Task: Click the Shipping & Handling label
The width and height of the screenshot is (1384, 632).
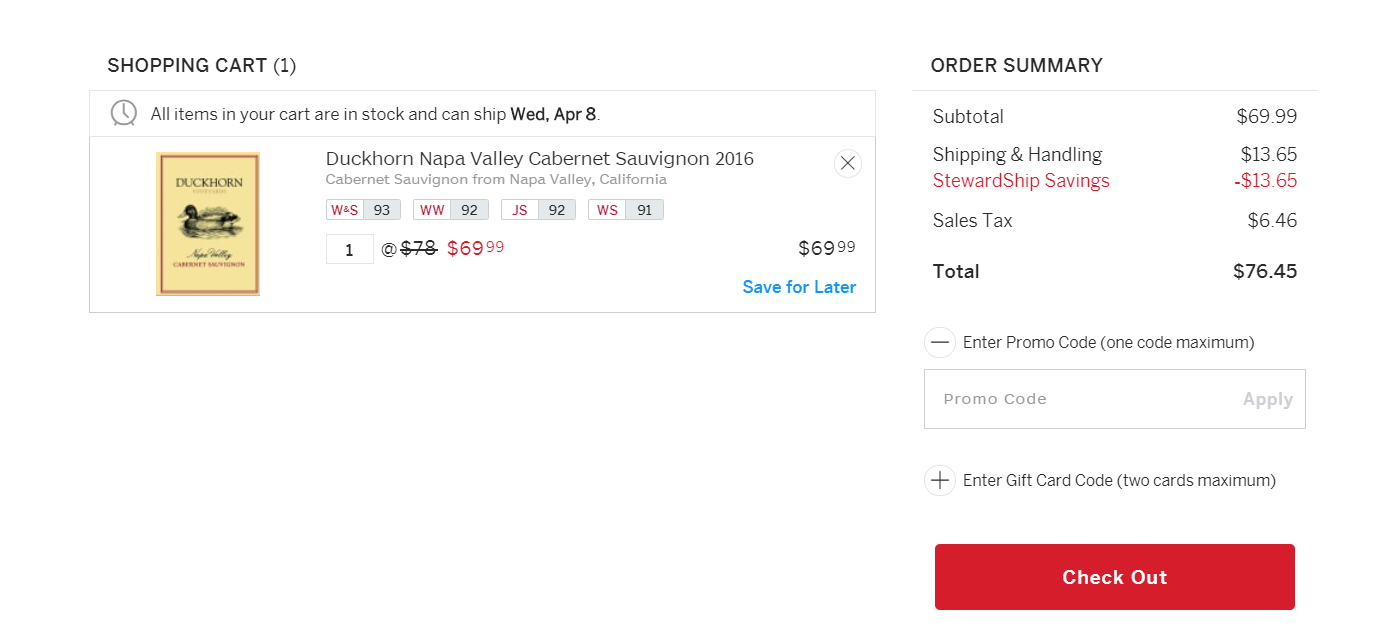Action: (x=1017, y=154)
